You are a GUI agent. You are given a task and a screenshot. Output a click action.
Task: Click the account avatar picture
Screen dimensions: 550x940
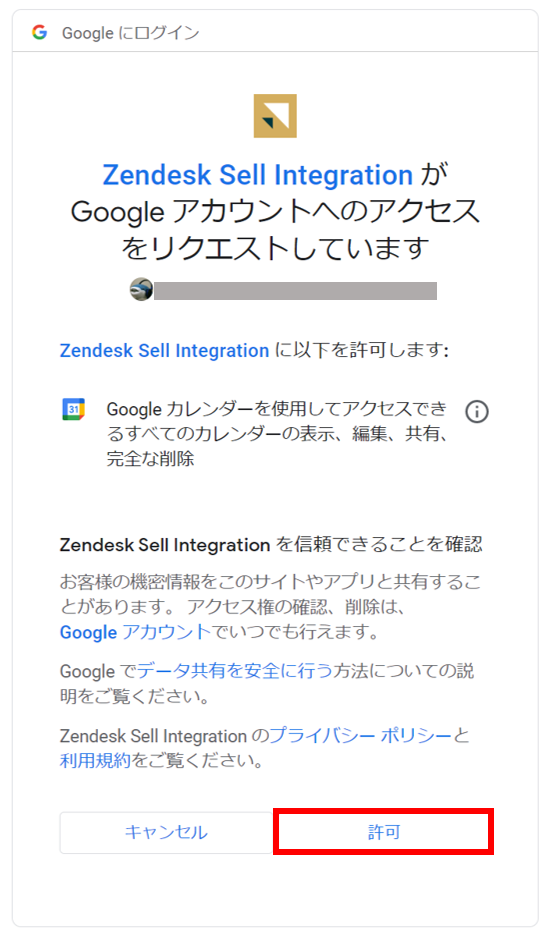point(142,290)
